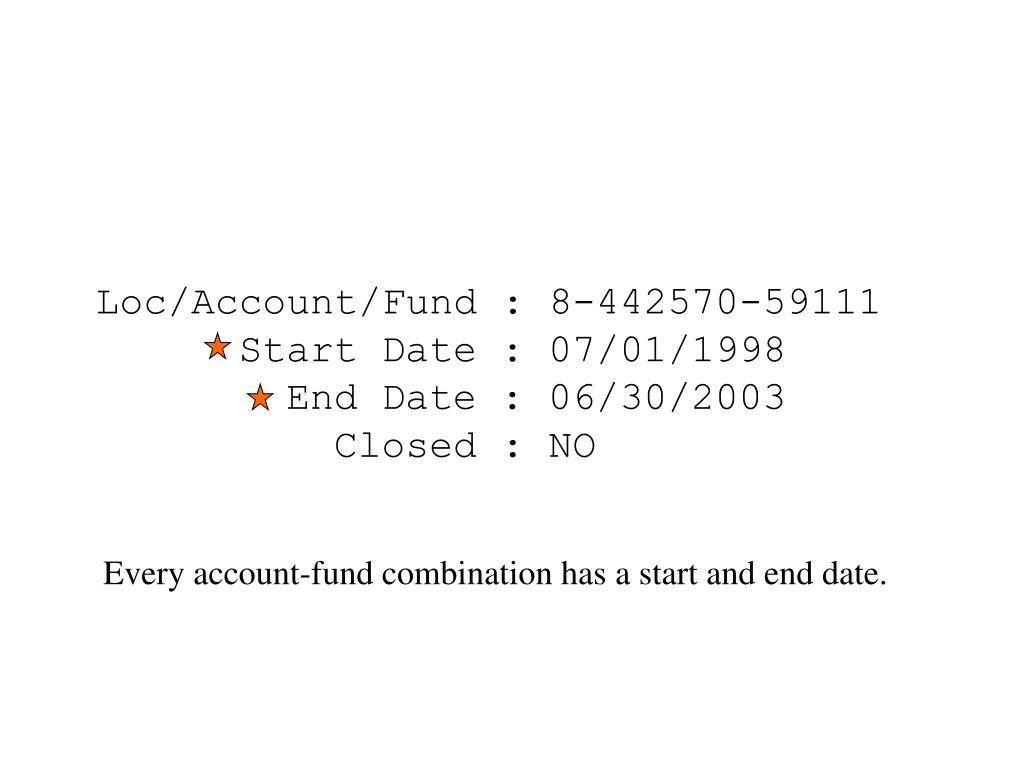
Task: Click the colon after End Date
Action: (x=513, y=400)
